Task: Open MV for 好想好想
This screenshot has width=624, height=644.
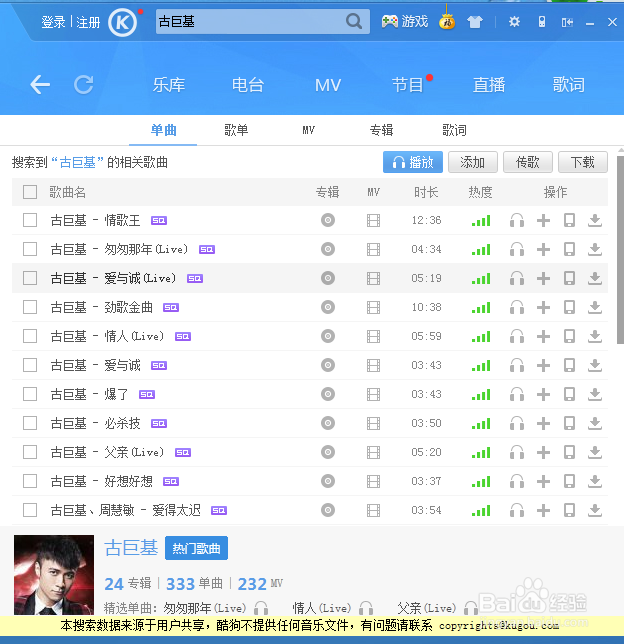Action: coord(373,481)
